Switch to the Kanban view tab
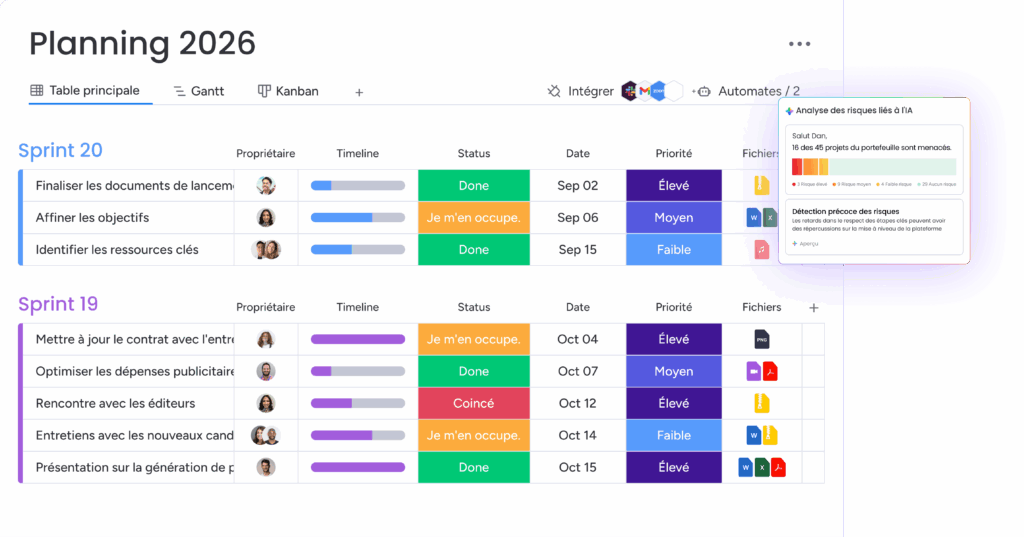The height and width of the screenshot is (537, 1024). coord(288,91)
